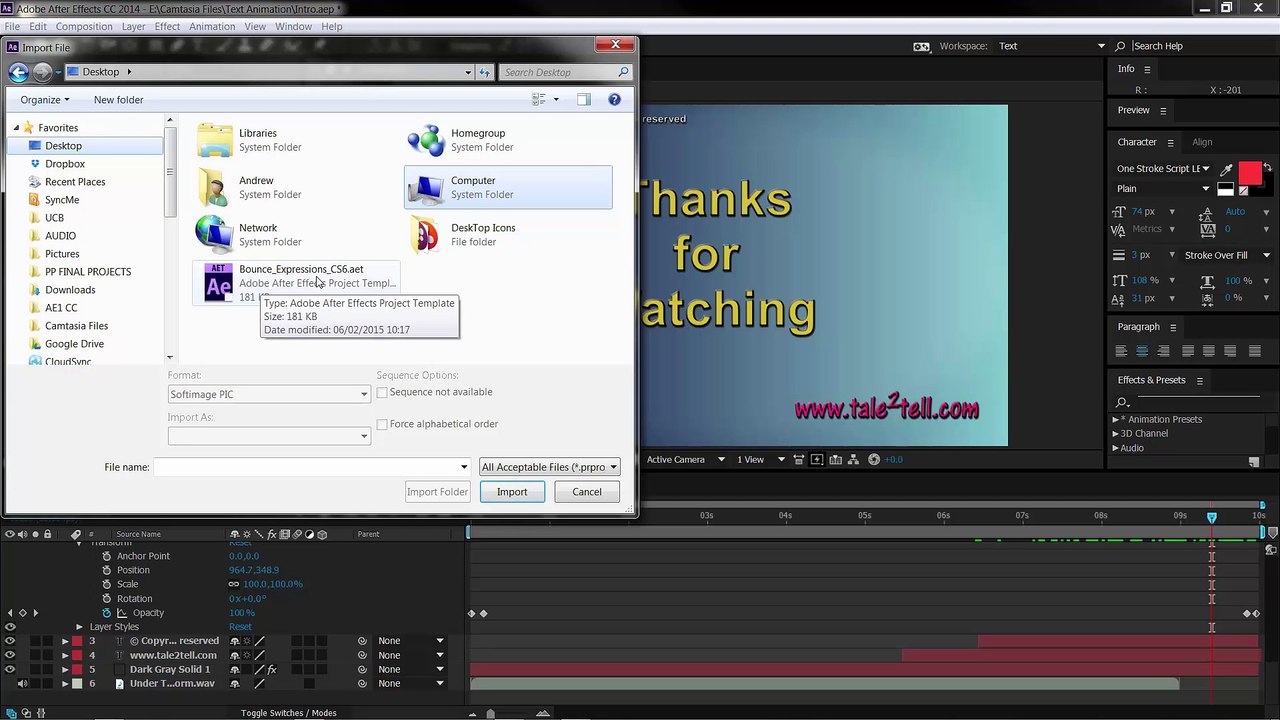The width and height of the screenshot is (1280, 720).
Task: Open Opacity graph editor icon
Action: [122, 613]
